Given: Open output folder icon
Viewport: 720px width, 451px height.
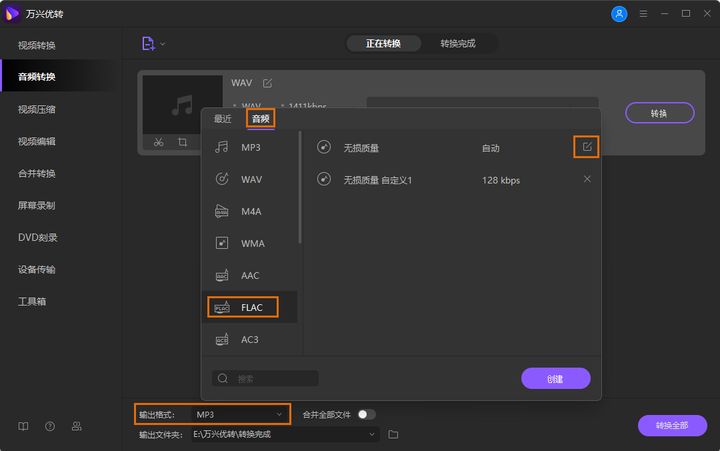Looking at the screenshot, I should pos(393,434).
